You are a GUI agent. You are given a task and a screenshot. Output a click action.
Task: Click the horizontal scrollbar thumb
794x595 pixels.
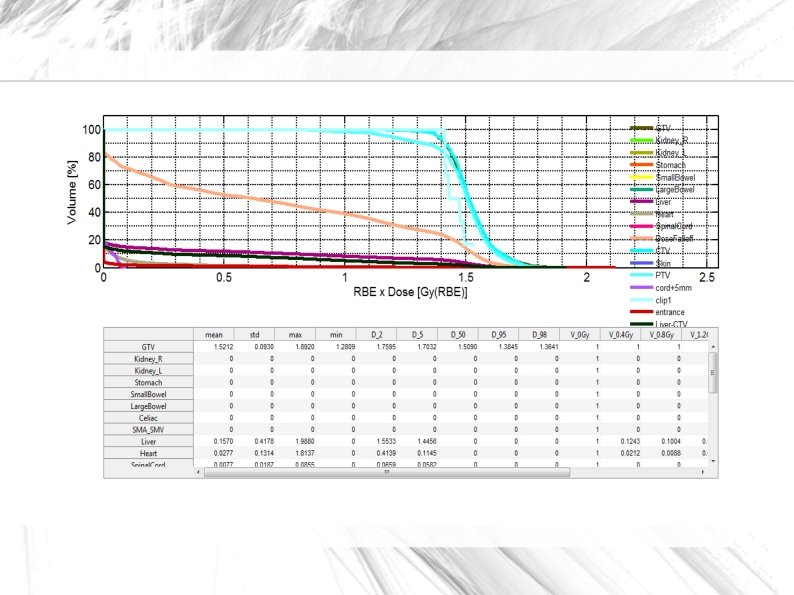(x=387, y=472)
